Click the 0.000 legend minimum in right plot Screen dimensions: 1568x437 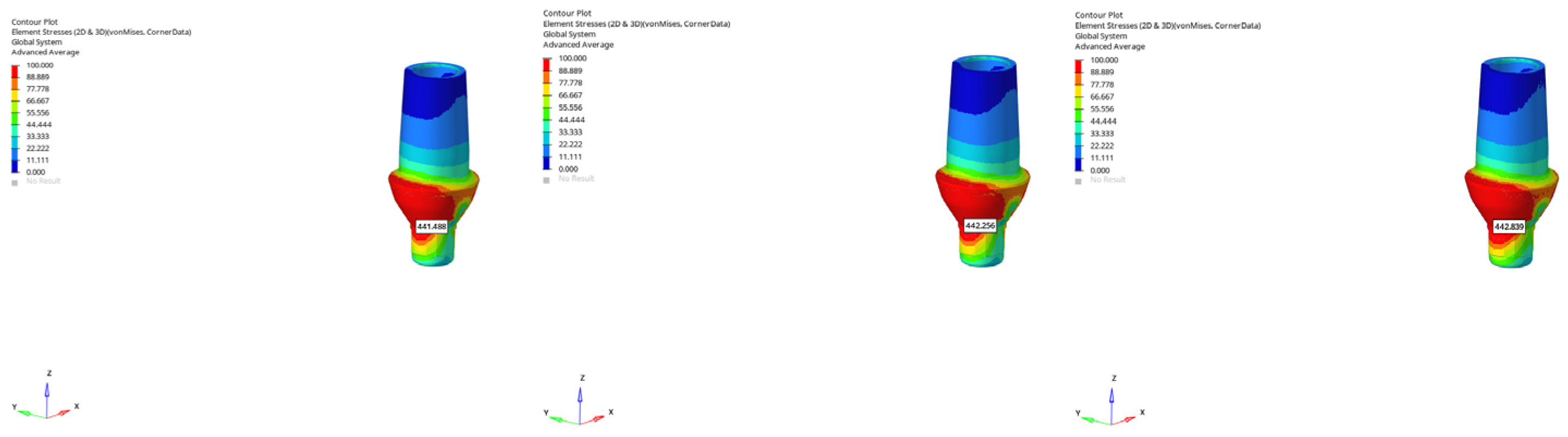[1099, 170]
